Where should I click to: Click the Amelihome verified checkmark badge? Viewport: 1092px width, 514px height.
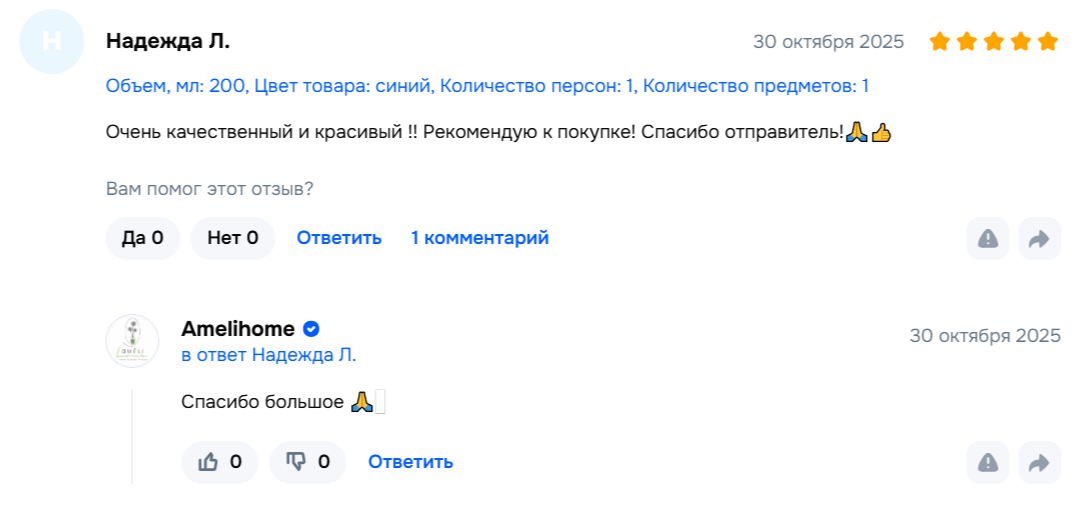(x=311, y=329)
